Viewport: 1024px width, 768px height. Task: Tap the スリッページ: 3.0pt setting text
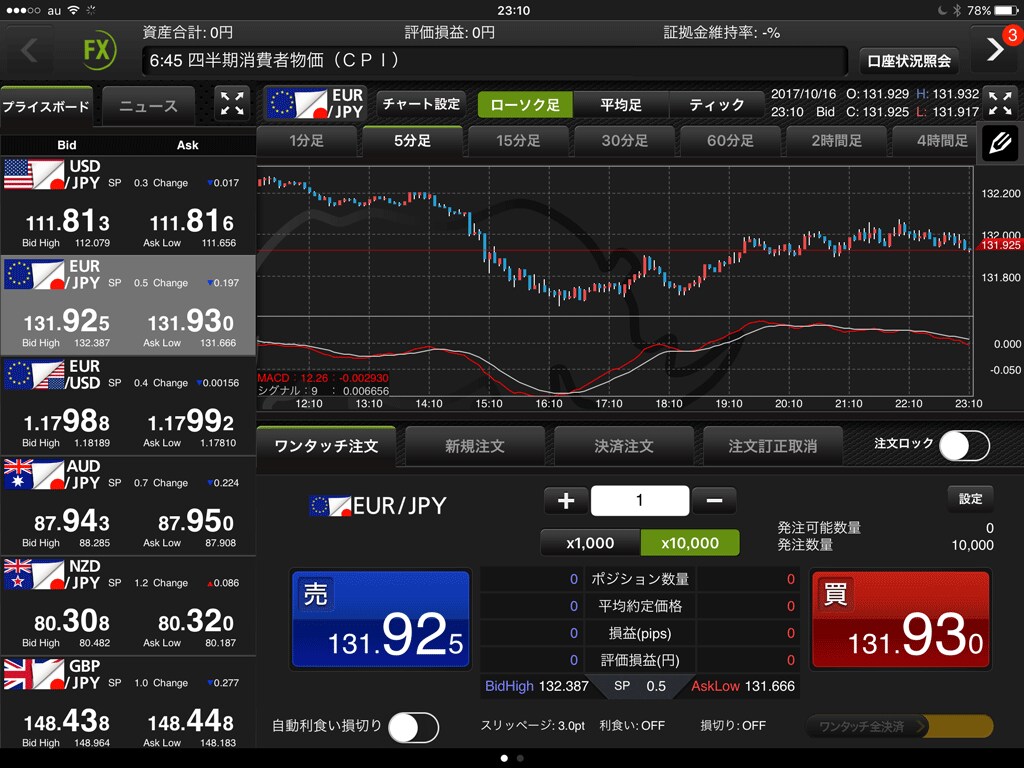532,726
